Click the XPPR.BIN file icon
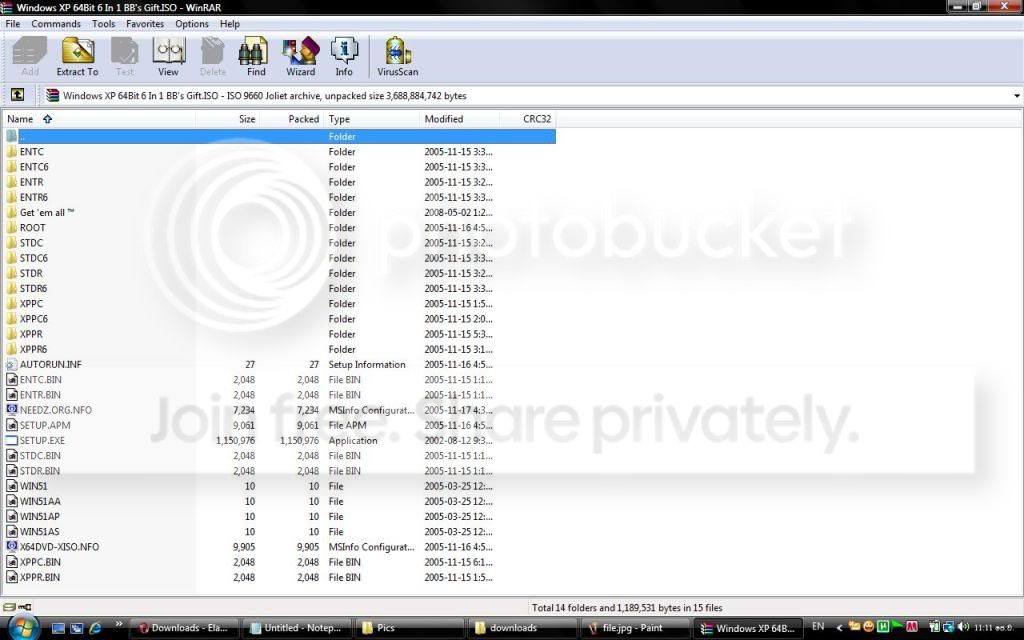The height and width of the screenshot is (640, 1024). click(x=11, y=577)
